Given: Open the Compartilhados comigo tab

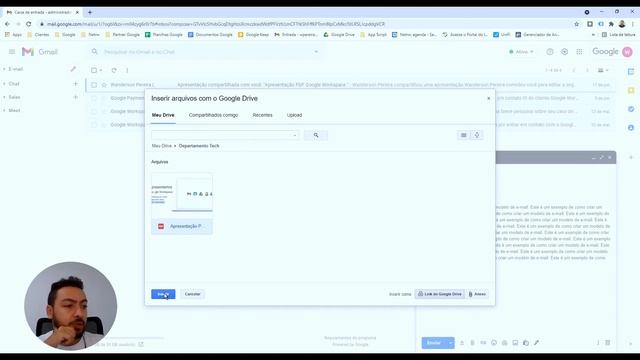Looking at the screenshot, I should click(213, 115).
